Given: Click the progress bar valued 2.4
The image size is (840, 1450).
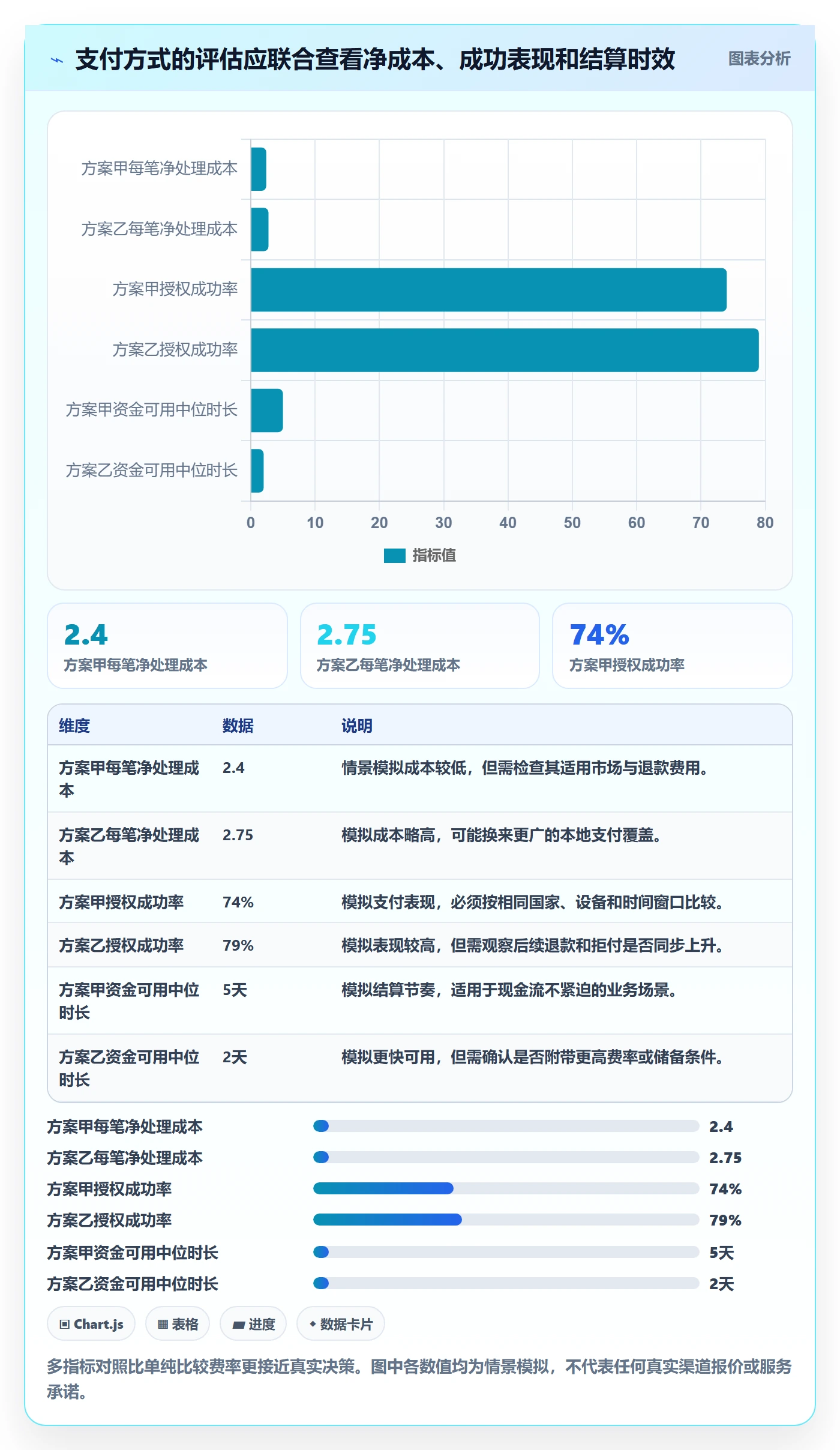Looking at the screenshot, I should [506, 1126].
